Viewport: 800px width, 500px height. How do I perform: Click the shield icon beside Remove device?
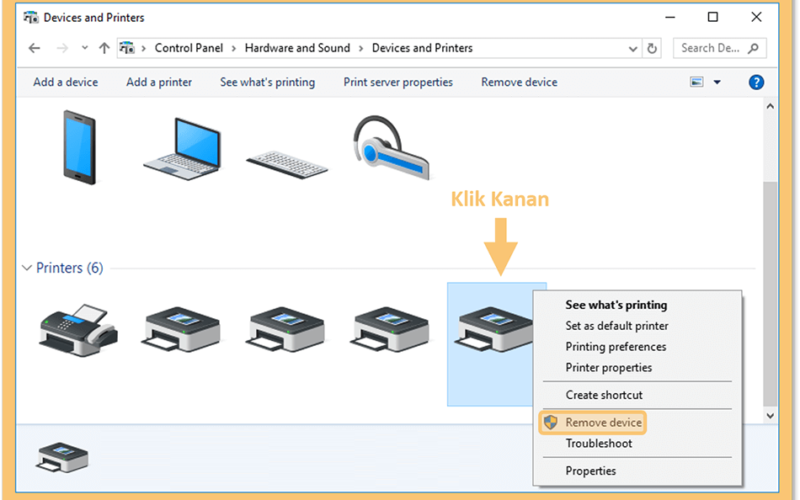click(x=551, y=422)
